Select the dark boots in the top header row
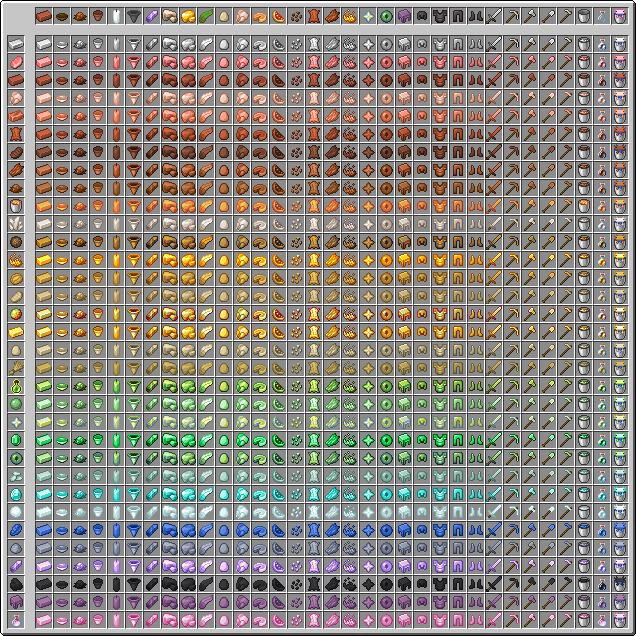636x636 pixels. tap(476, 17)
